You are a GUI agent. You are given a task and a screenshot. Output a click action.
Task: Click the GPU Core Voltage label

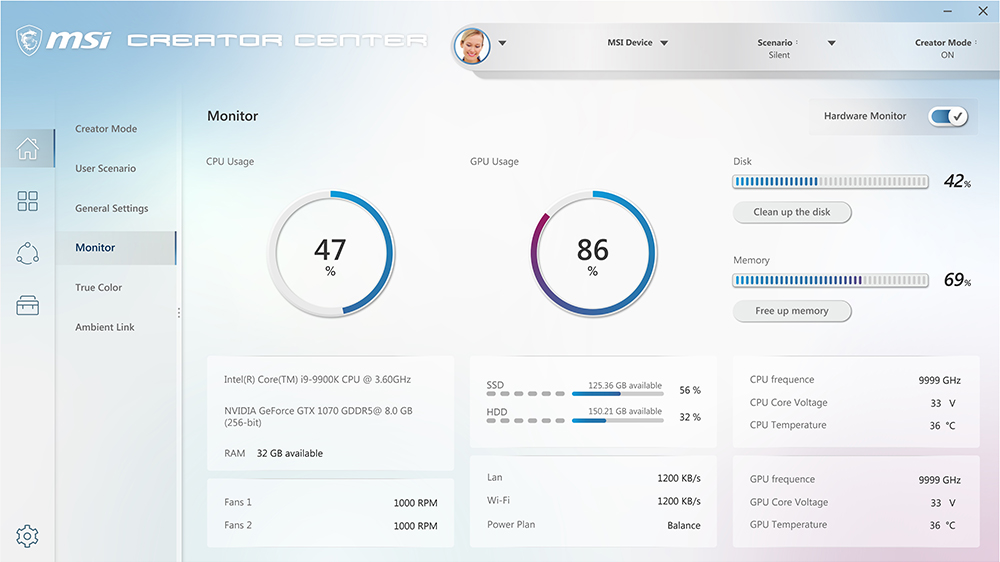(789, 503)
